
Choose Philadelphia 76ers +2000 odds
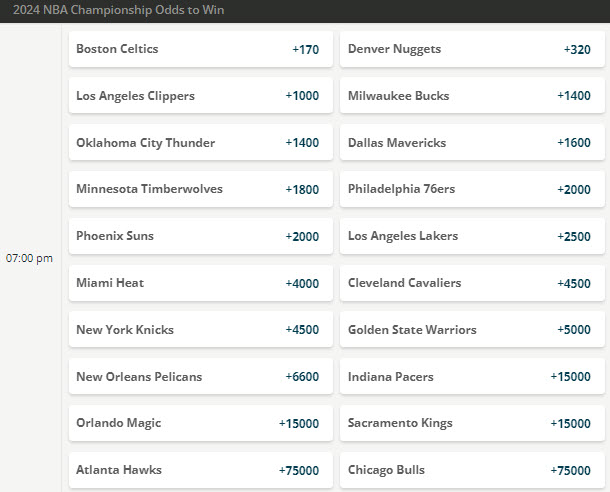click(x=472, y=189)
